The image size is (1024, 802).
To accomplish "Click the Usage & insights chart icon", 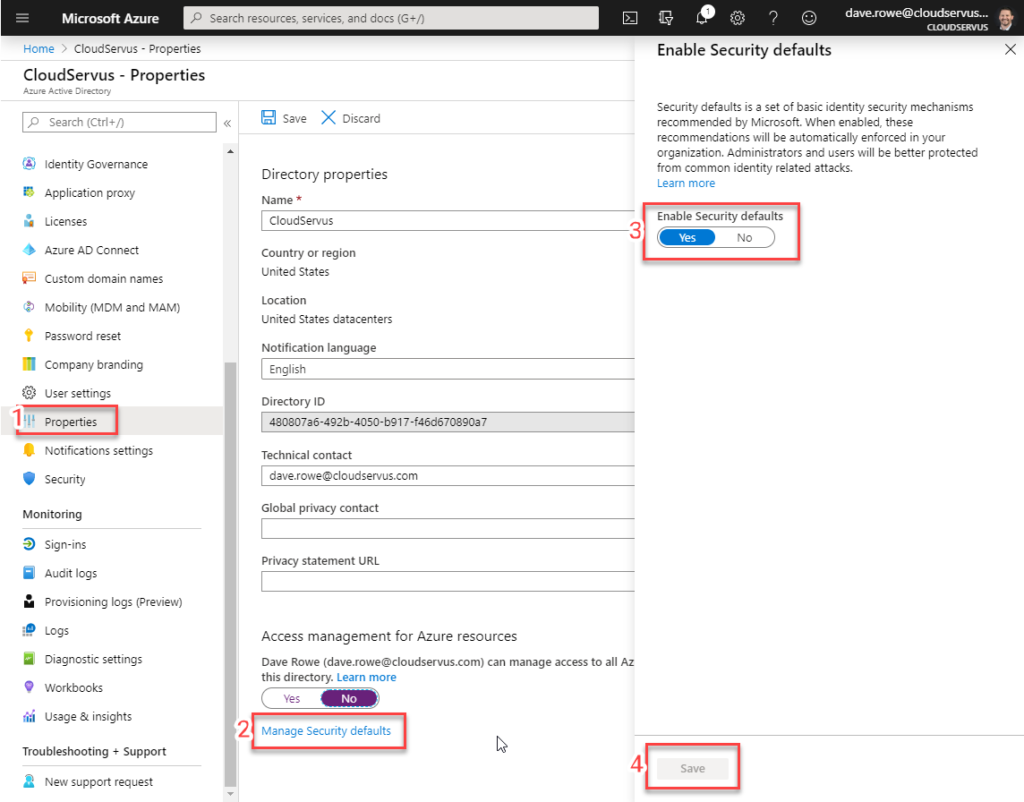I will tap(29, 716).
